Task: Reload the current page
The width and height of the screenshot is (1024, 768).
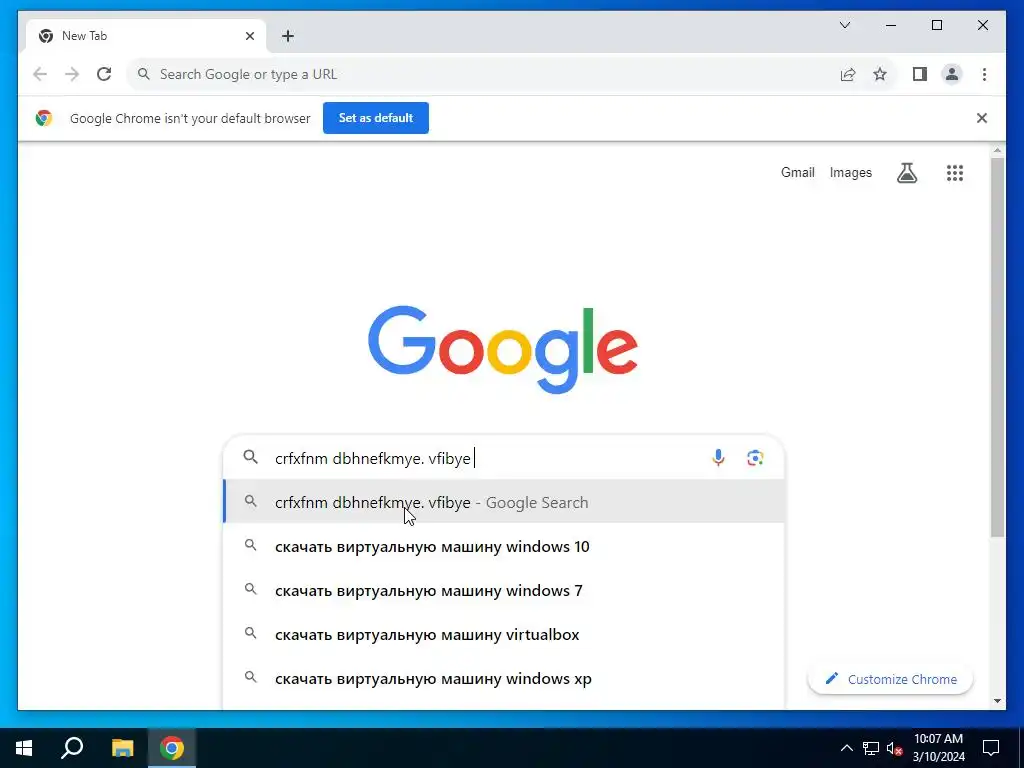Action: click(104, 74)
